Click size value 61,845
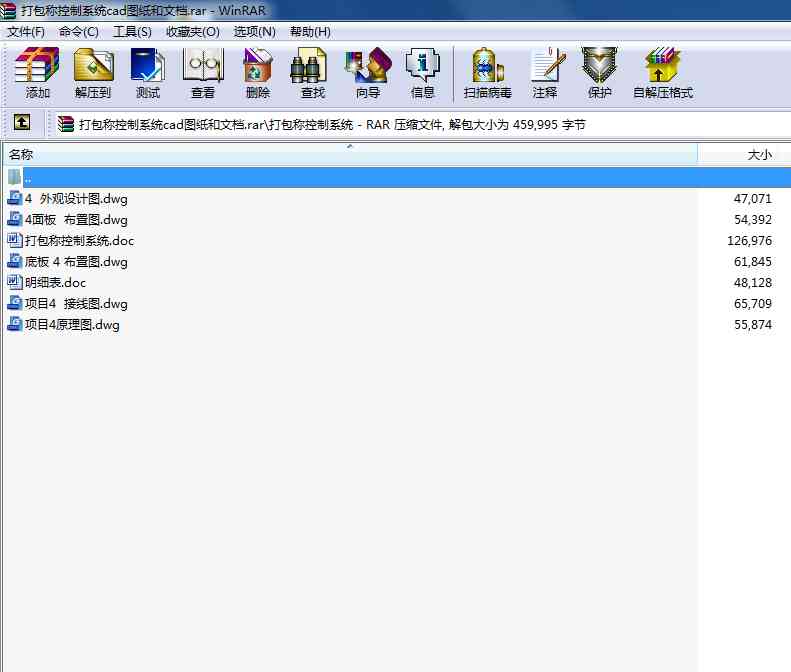This screenshot has width=791, height=672. (753, 261)
